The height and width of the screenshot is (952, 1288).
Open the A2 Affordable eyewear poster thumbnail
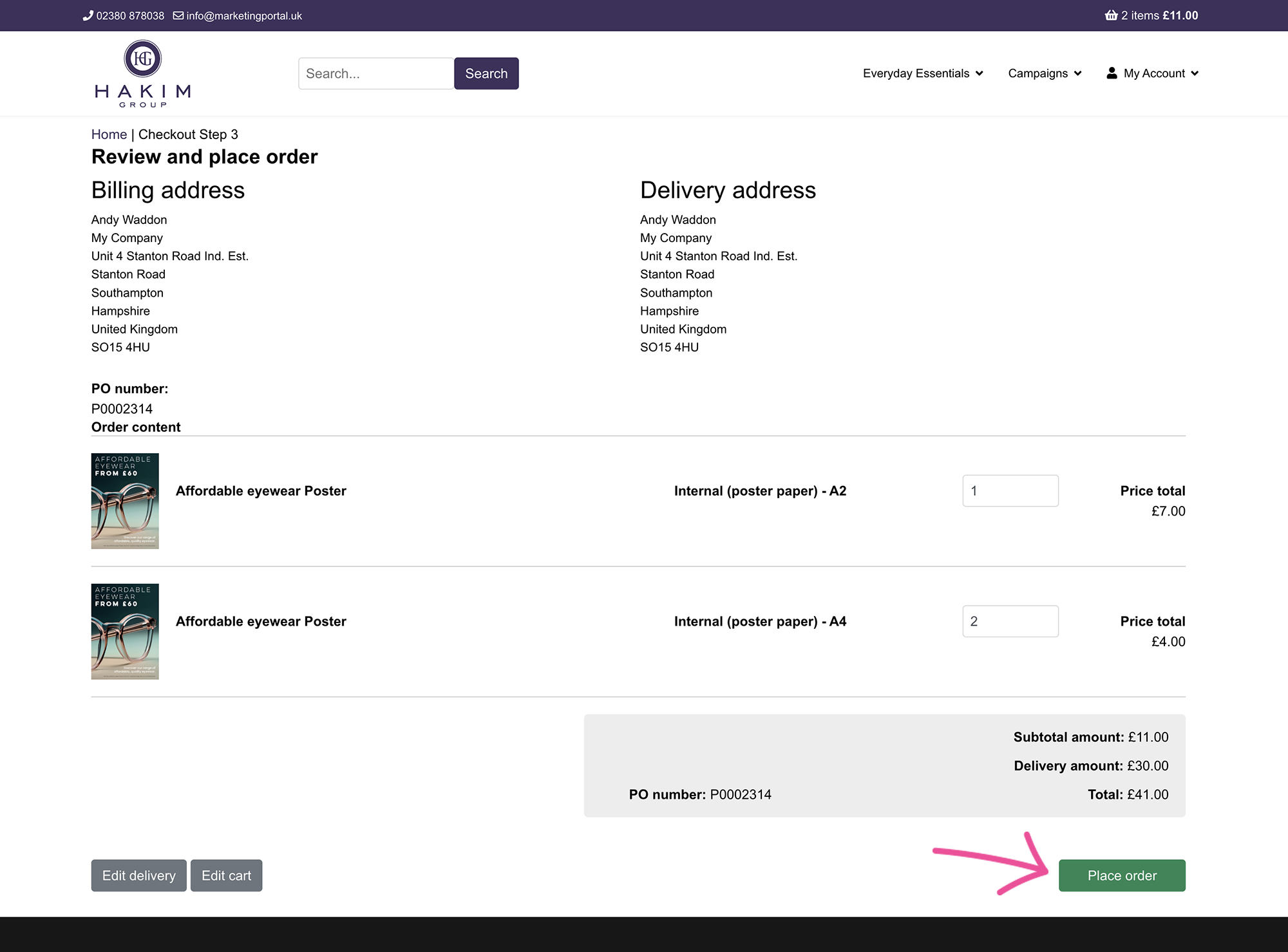pyautogui.click(x=125, y=501)
